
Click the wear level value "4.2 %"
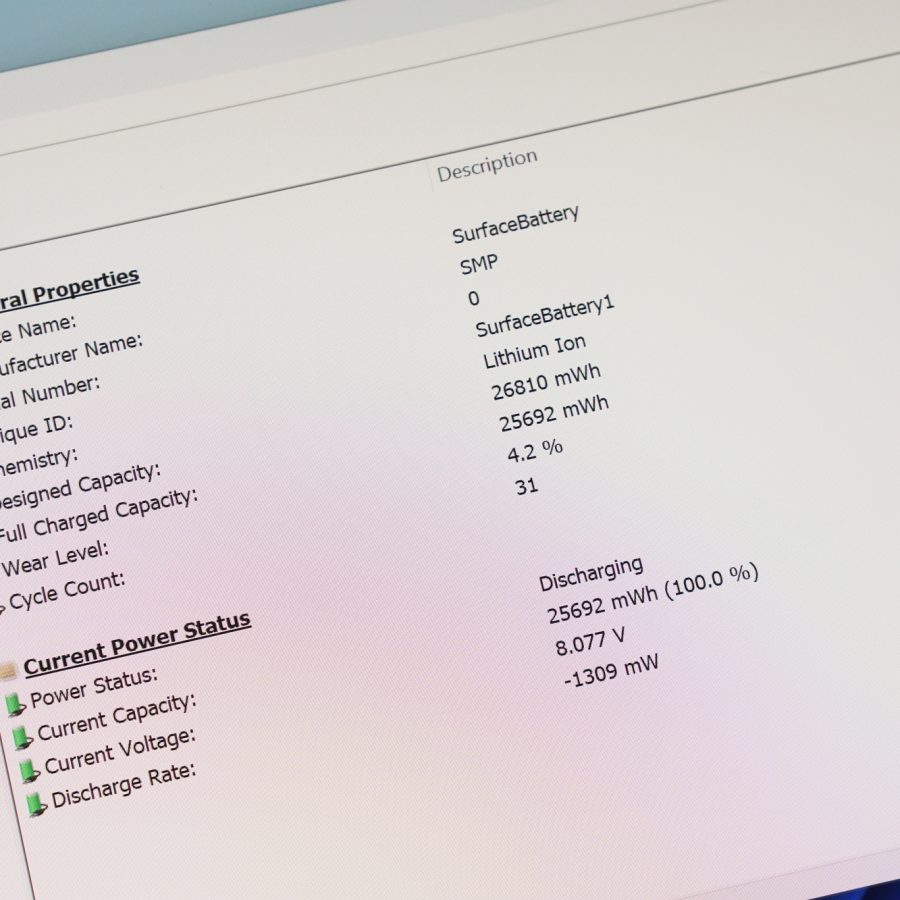click(x=535, y=451)
